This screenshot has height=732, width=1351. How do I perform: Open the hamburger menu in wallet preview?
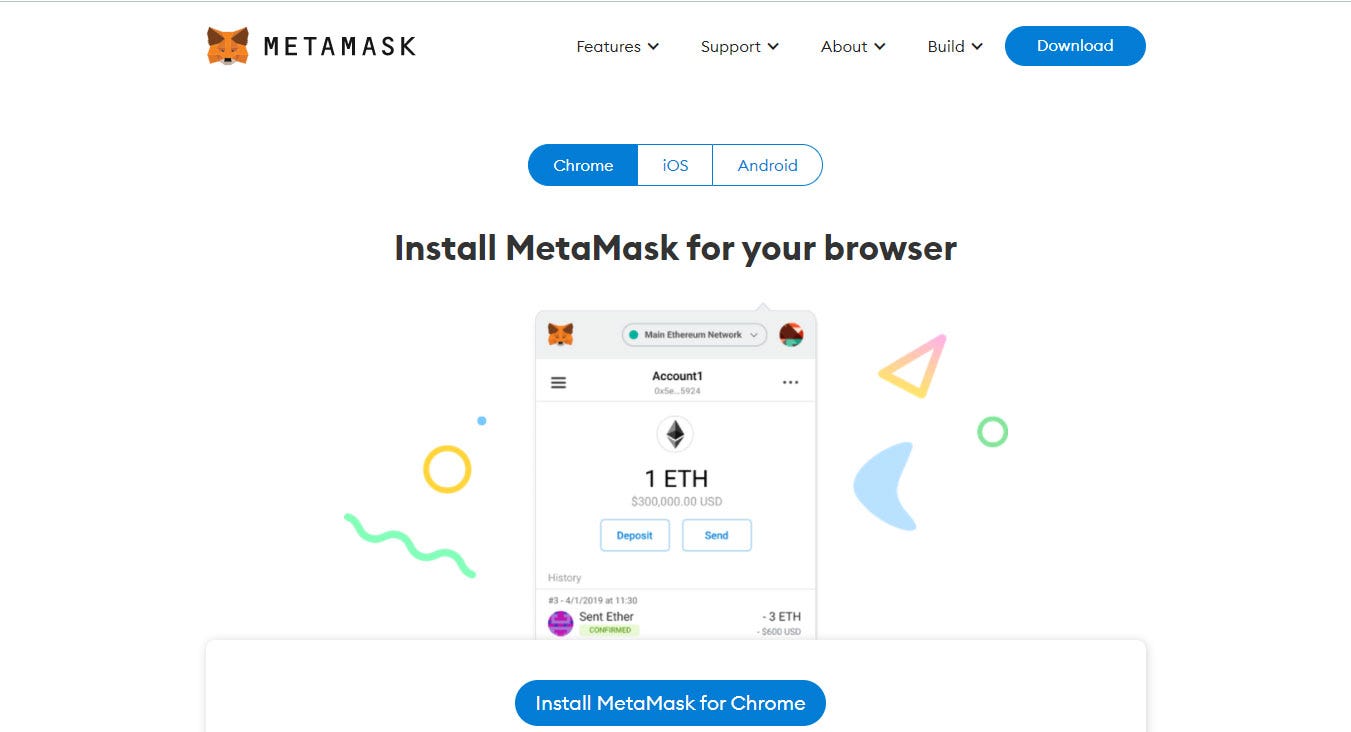click(559, 383)
